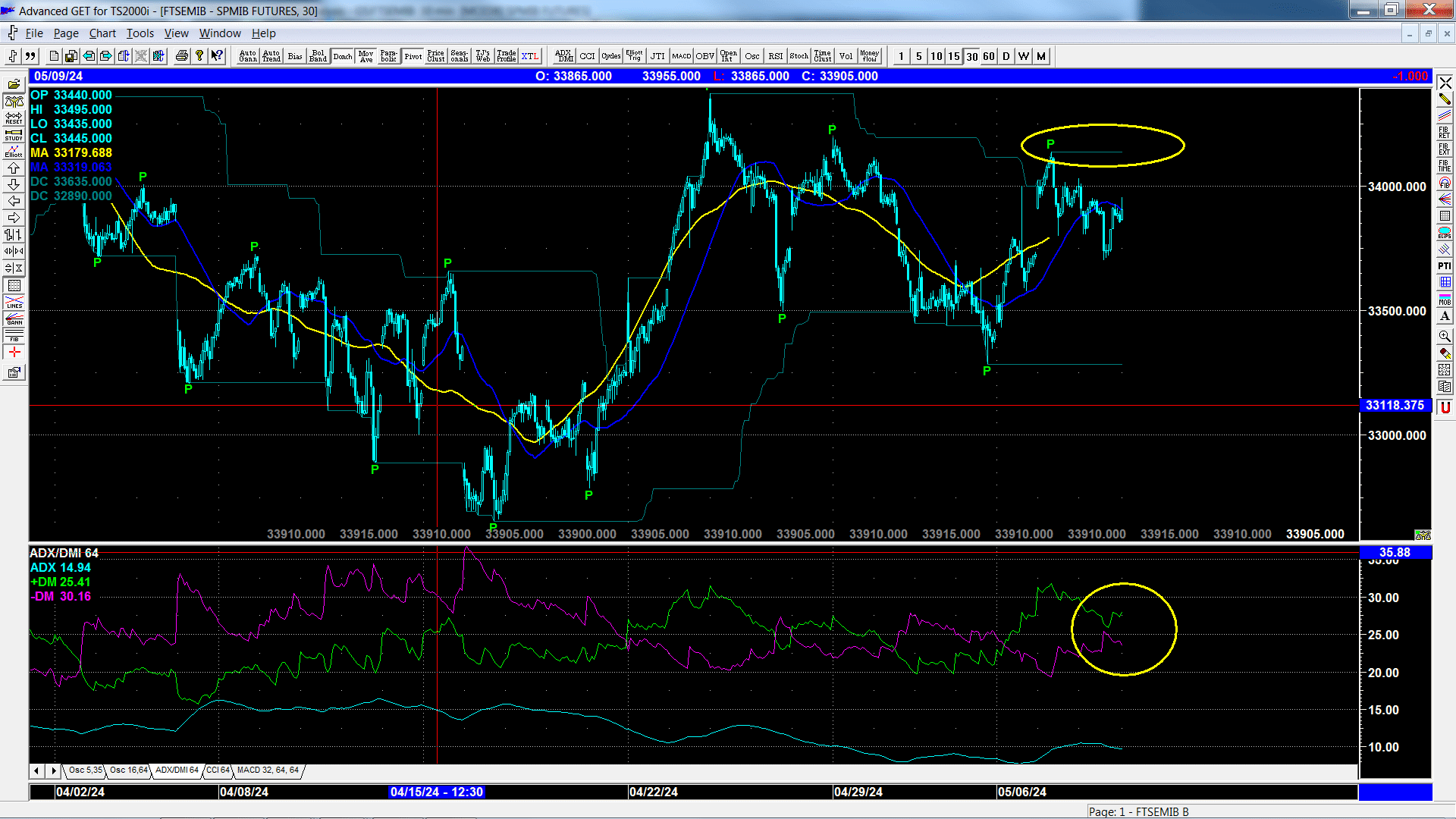The height and width of the screenshot is (819, 1456).
Task: Open the Tools menu
Action: pyautogui.click(x=140, y=33)
